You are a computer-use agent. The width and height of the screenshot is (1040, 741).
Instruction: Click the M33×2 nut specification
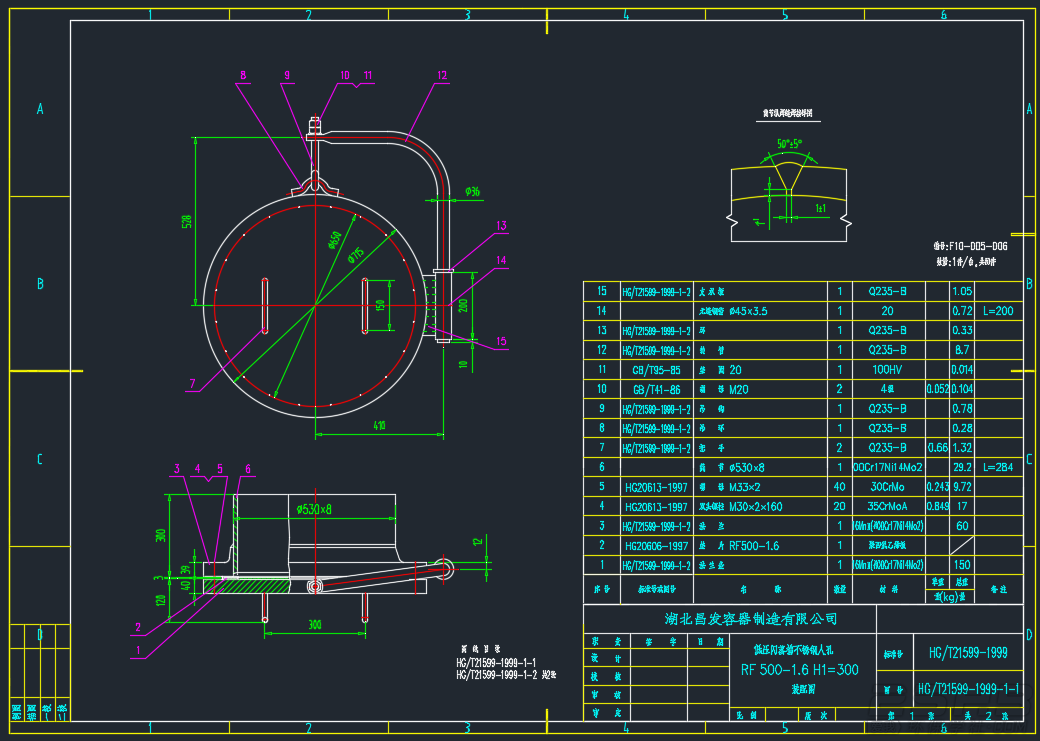tap(747, 487)
